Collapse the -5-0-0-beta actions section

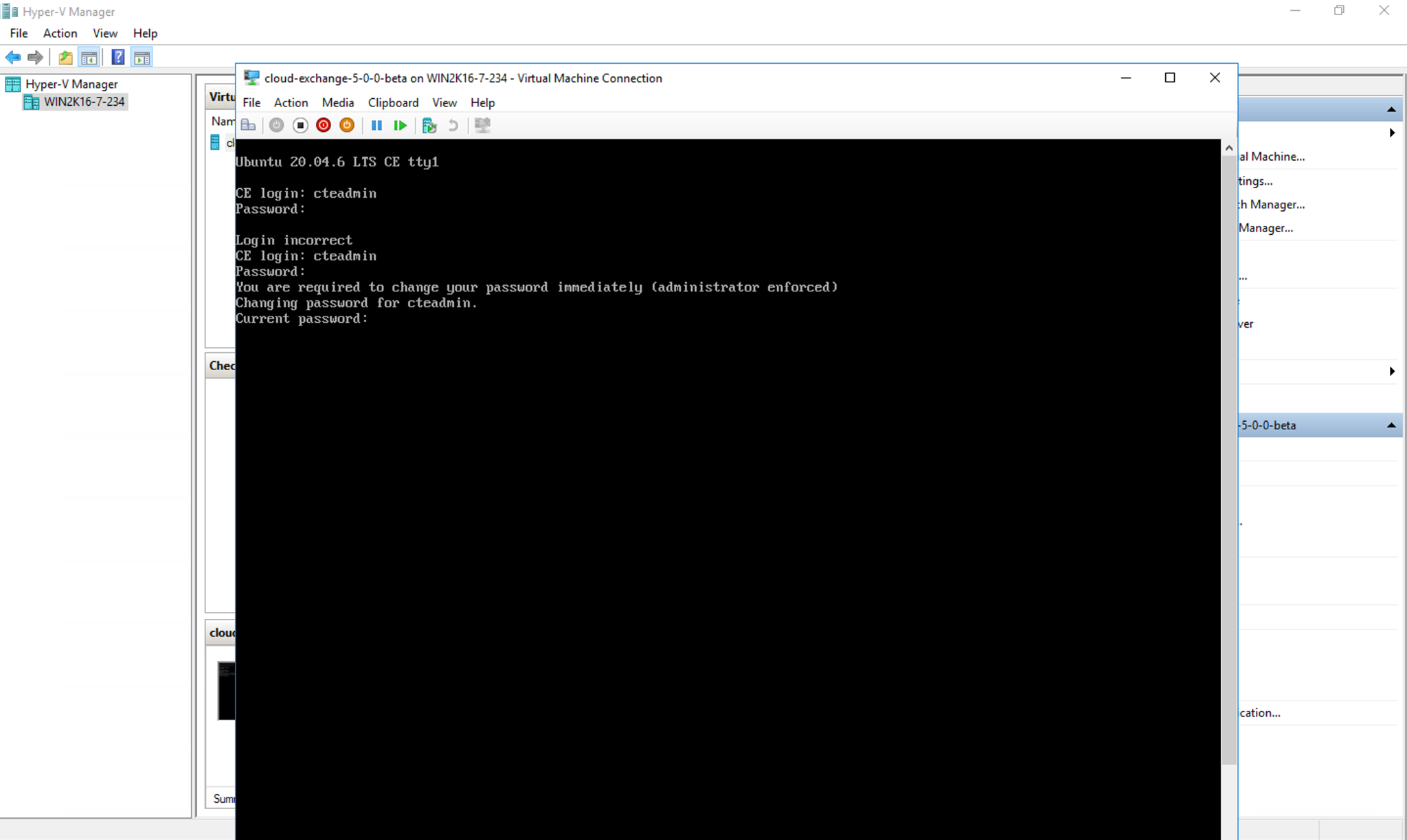[x=1391, y=425]
